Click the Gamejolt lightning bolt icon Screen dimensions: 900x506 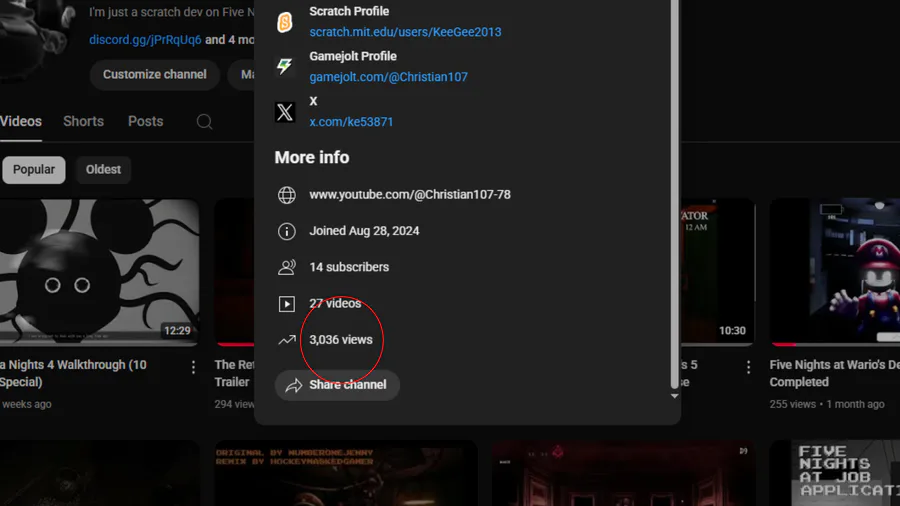pos(285,67)
